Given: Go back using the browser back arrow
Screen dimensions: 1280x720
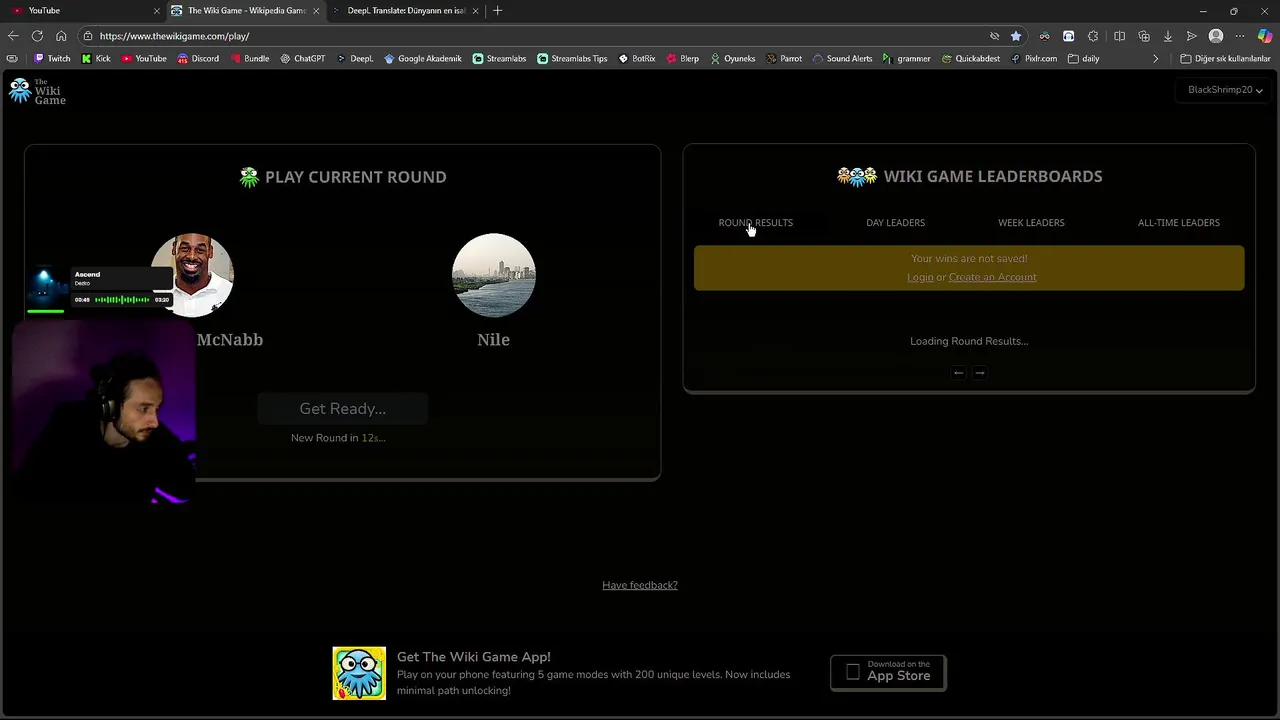Looking at the screenshot, I should (13, 36).
